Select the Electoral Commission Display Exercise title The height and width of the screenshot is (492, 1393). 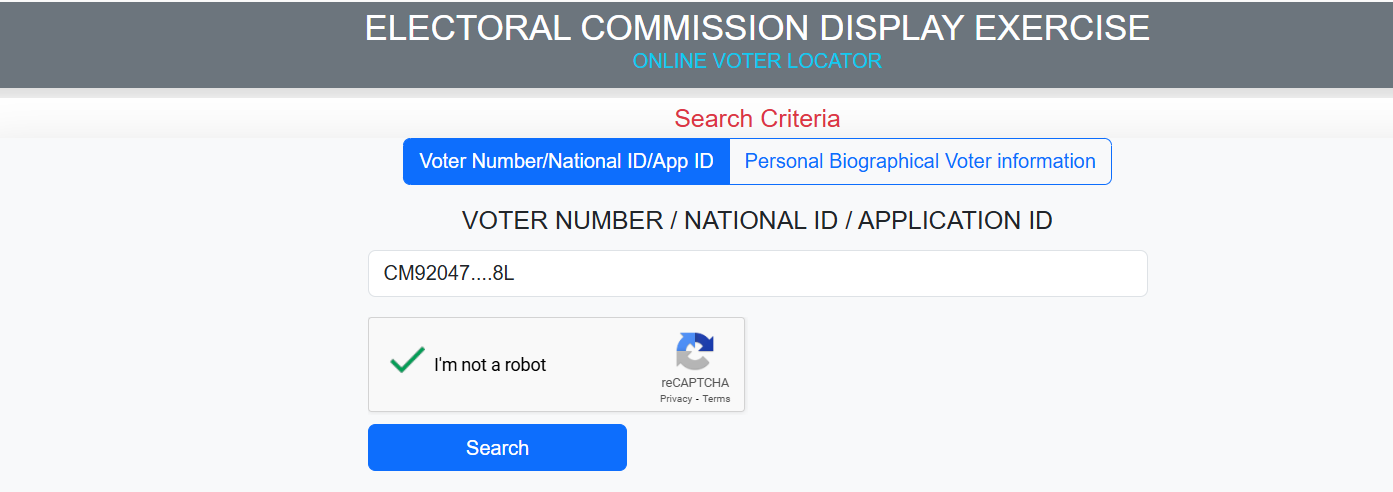[757, 28]
